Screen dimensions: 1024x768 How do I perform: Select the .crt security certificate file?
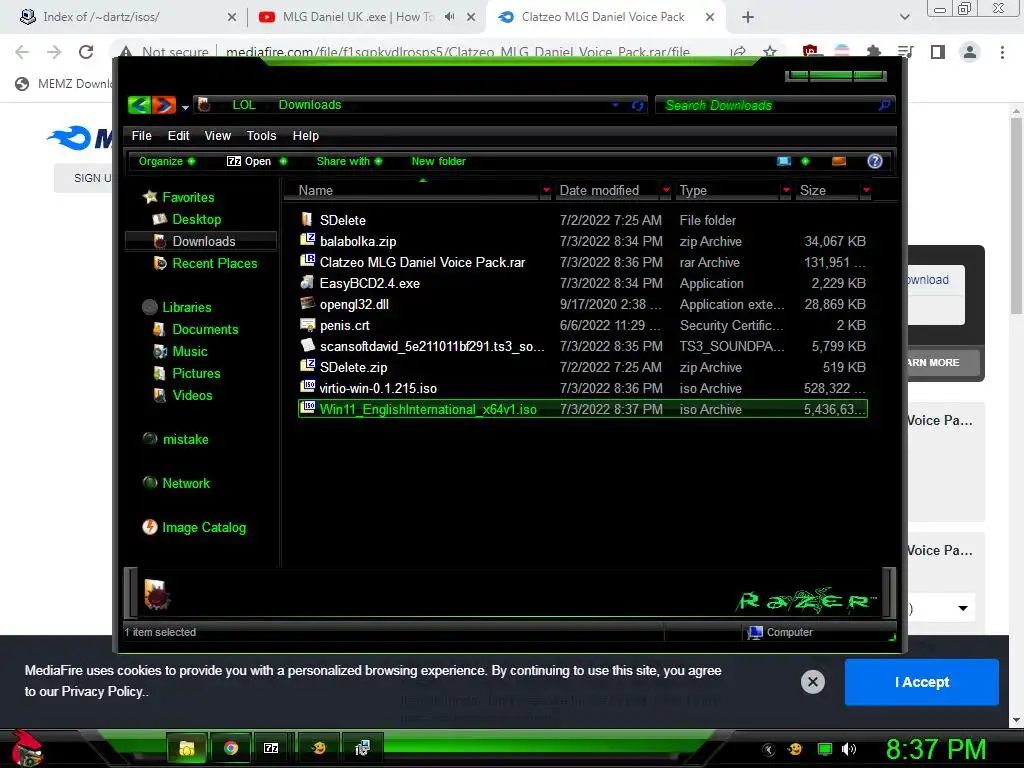tap(344, 325)
